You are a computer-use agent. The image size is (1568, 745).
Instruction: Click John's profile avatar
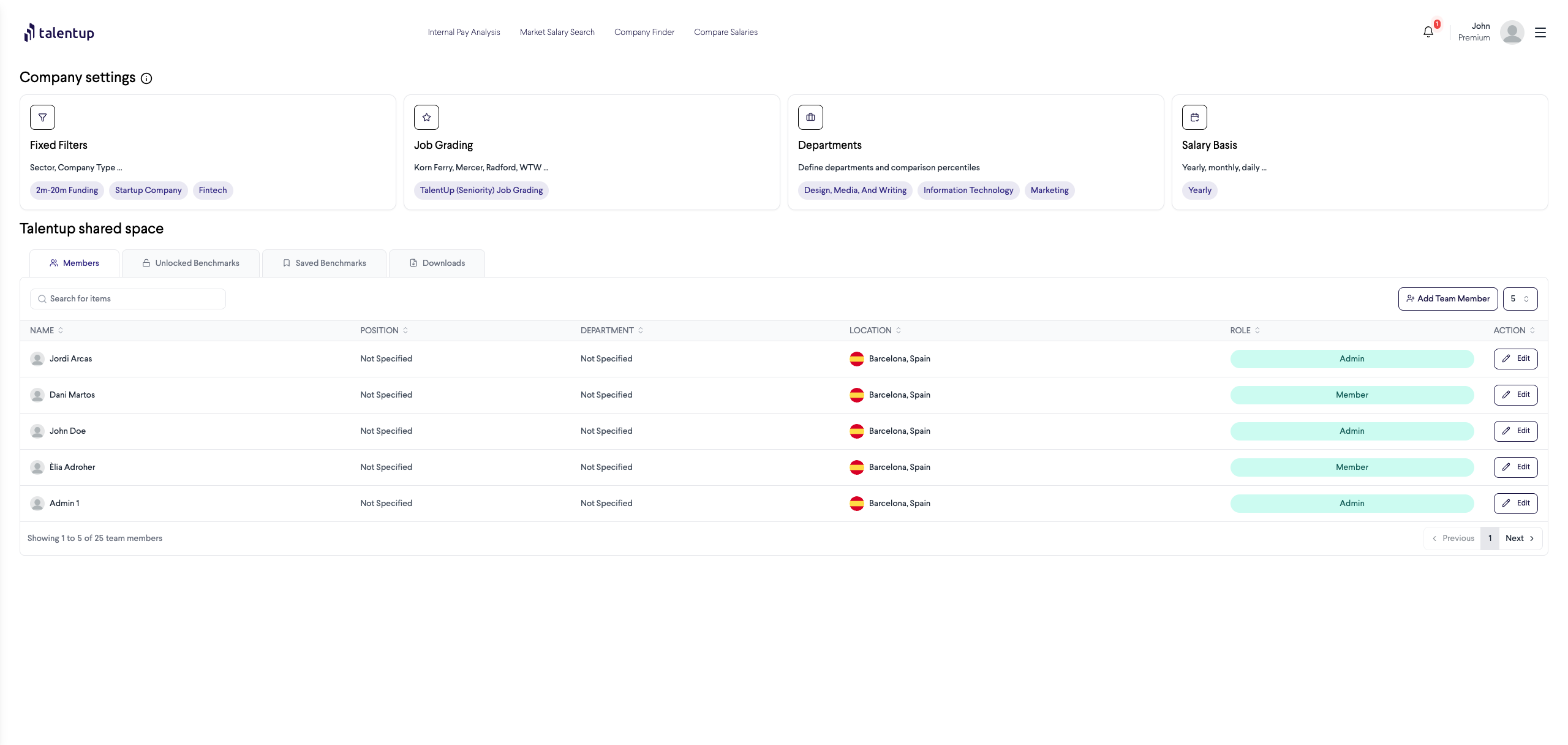[1511, 32]
